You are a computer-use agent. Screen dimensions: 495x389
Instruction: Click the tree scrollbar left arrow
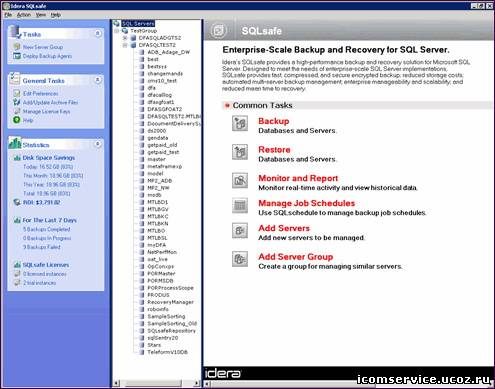pos(116,383)
